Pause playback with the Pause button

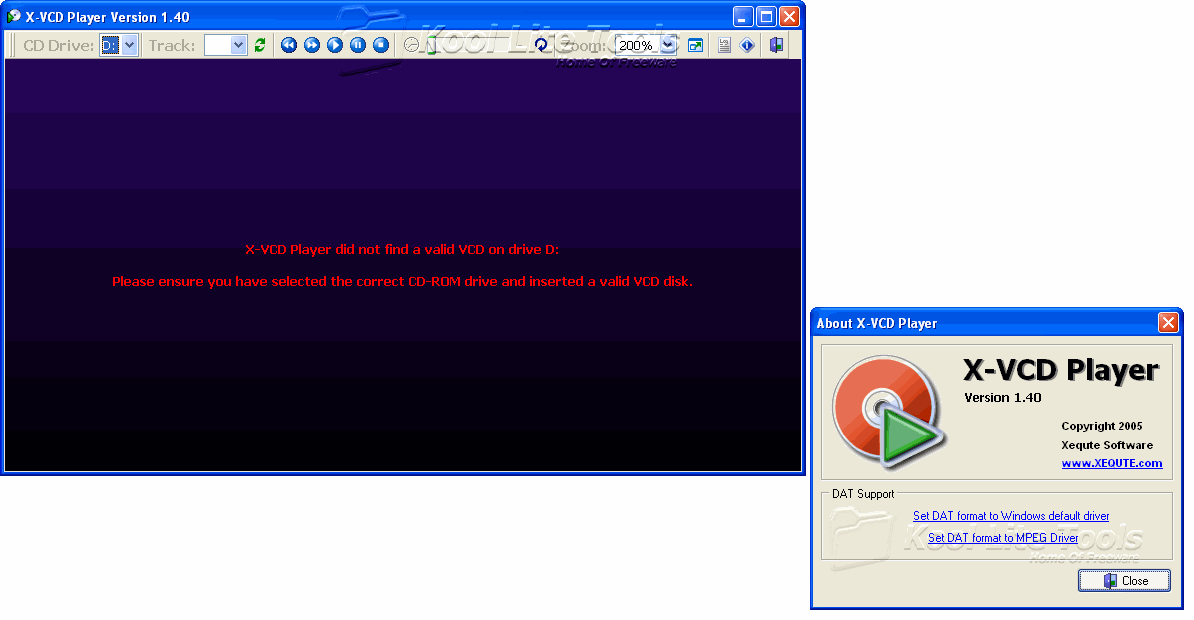pos(358,46)
